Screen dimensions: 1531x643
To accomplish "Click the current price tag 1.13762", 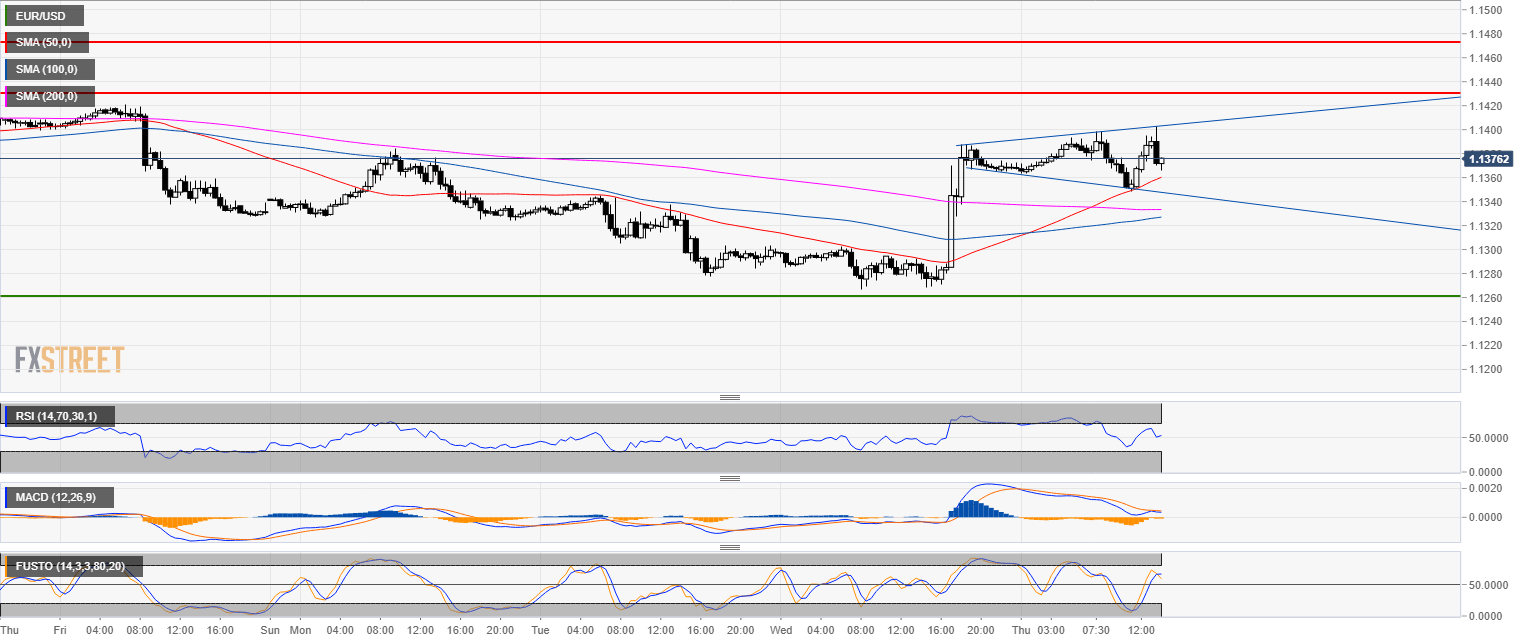I will [x=1490, y=158].
